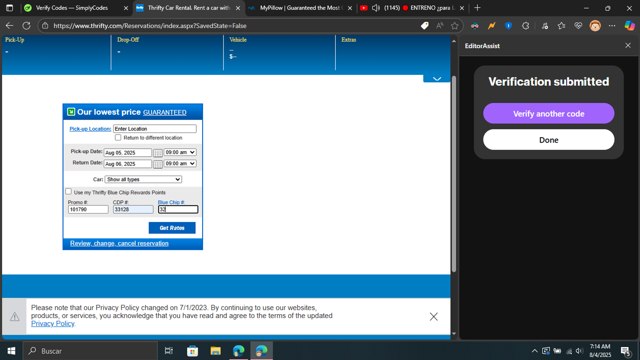Open pick-up time dropdown
Viewport: 640px width, 360px height.
coord(180,152)
